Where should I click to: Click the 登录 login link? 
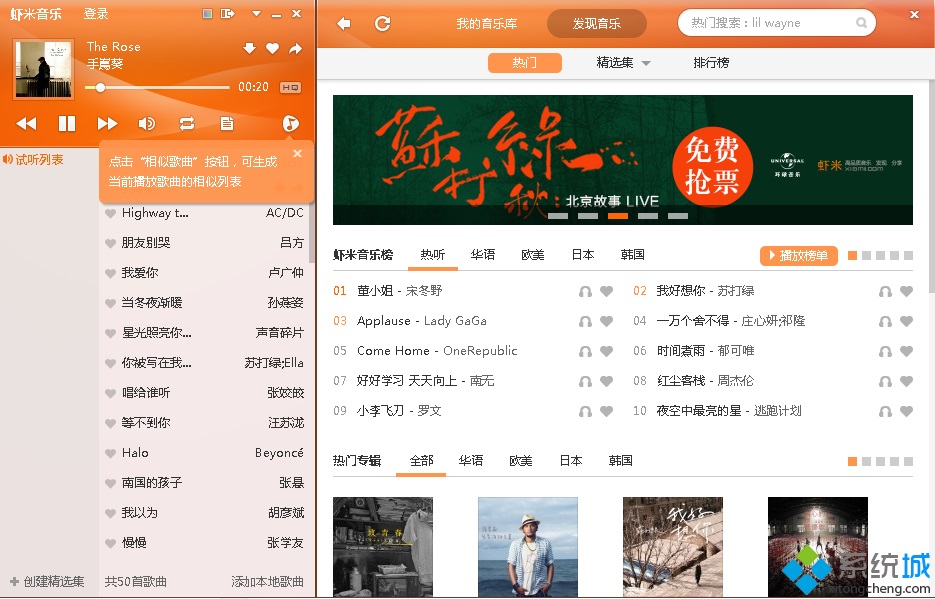(96, 14)
